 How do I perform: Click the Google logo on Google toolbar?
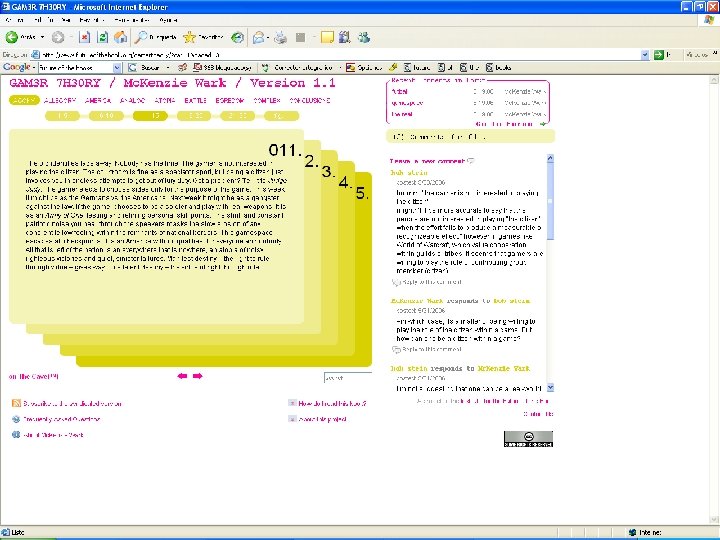(17, 68)
